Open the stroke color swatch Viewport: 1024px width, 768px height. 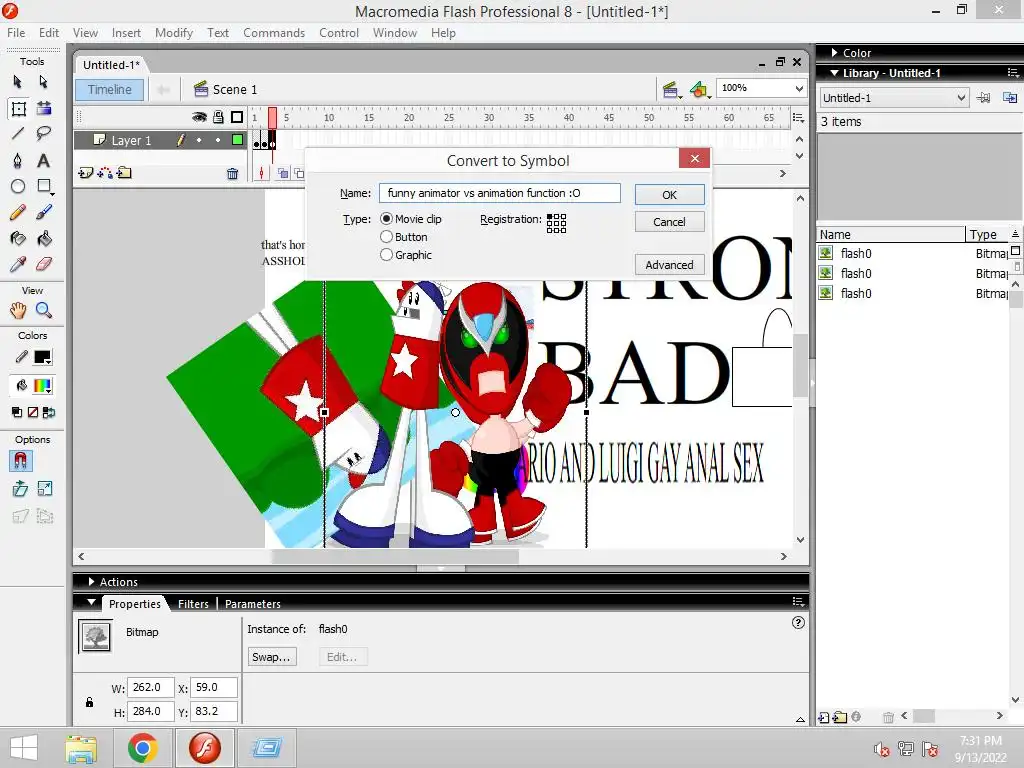(42, 357)
